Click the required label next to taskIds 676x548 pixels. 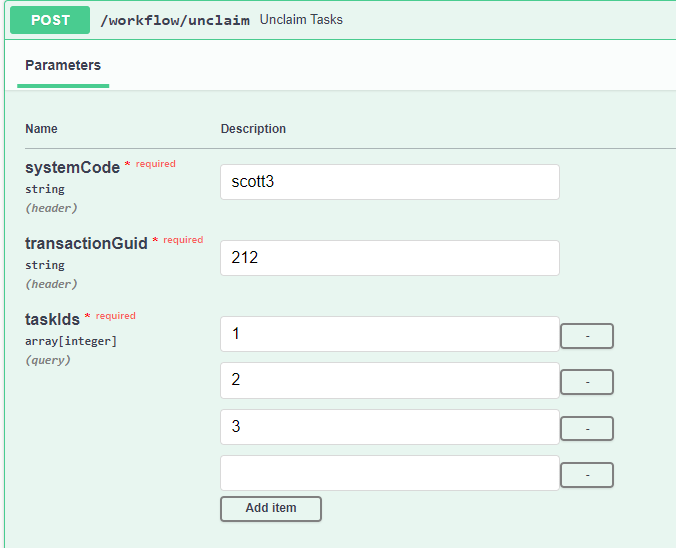tap(116, 316)
